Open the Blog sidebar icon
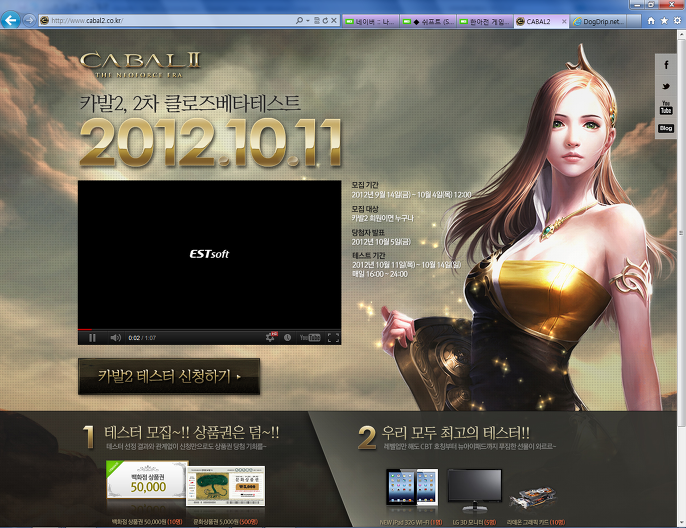 tap(666, 128)
